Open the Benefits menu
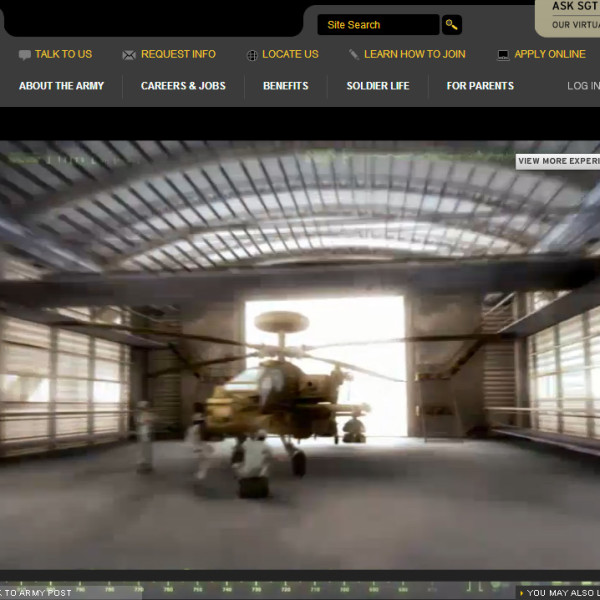 (x=286, y=86)
